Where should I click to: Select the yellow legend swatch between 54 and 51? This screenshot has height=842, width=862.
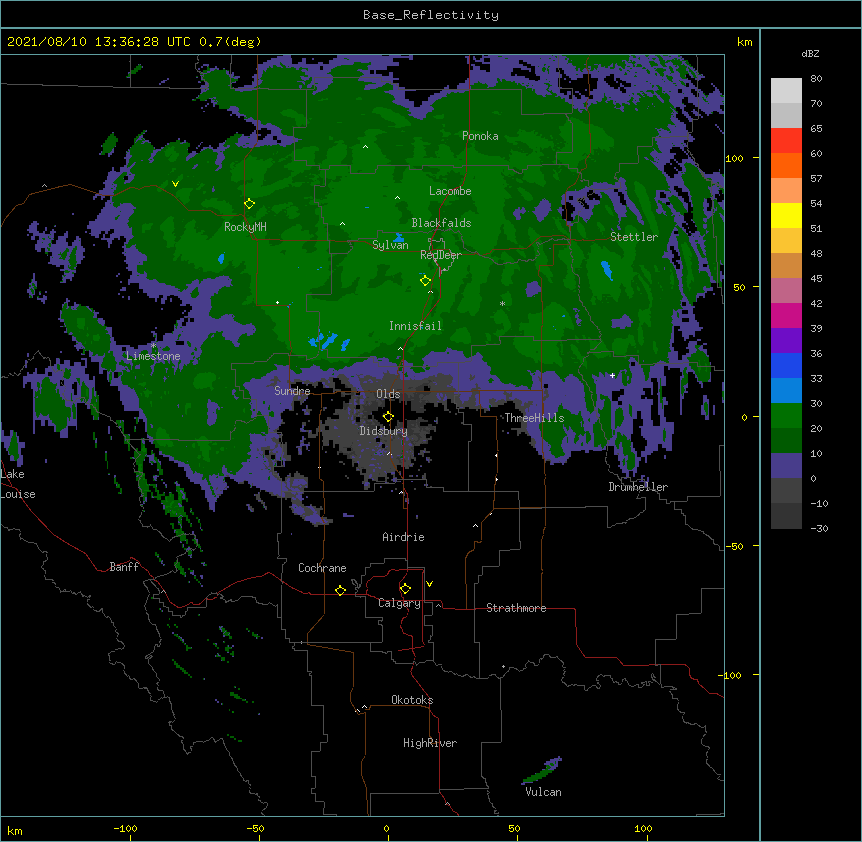(x=786, y=215)
